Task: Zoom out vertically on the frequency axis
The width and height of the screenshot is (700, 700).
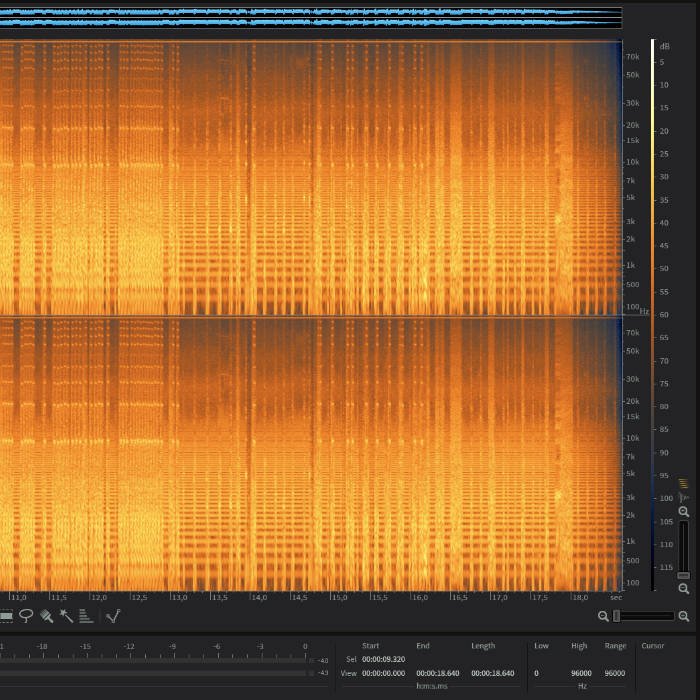Action: click(684, 589)
